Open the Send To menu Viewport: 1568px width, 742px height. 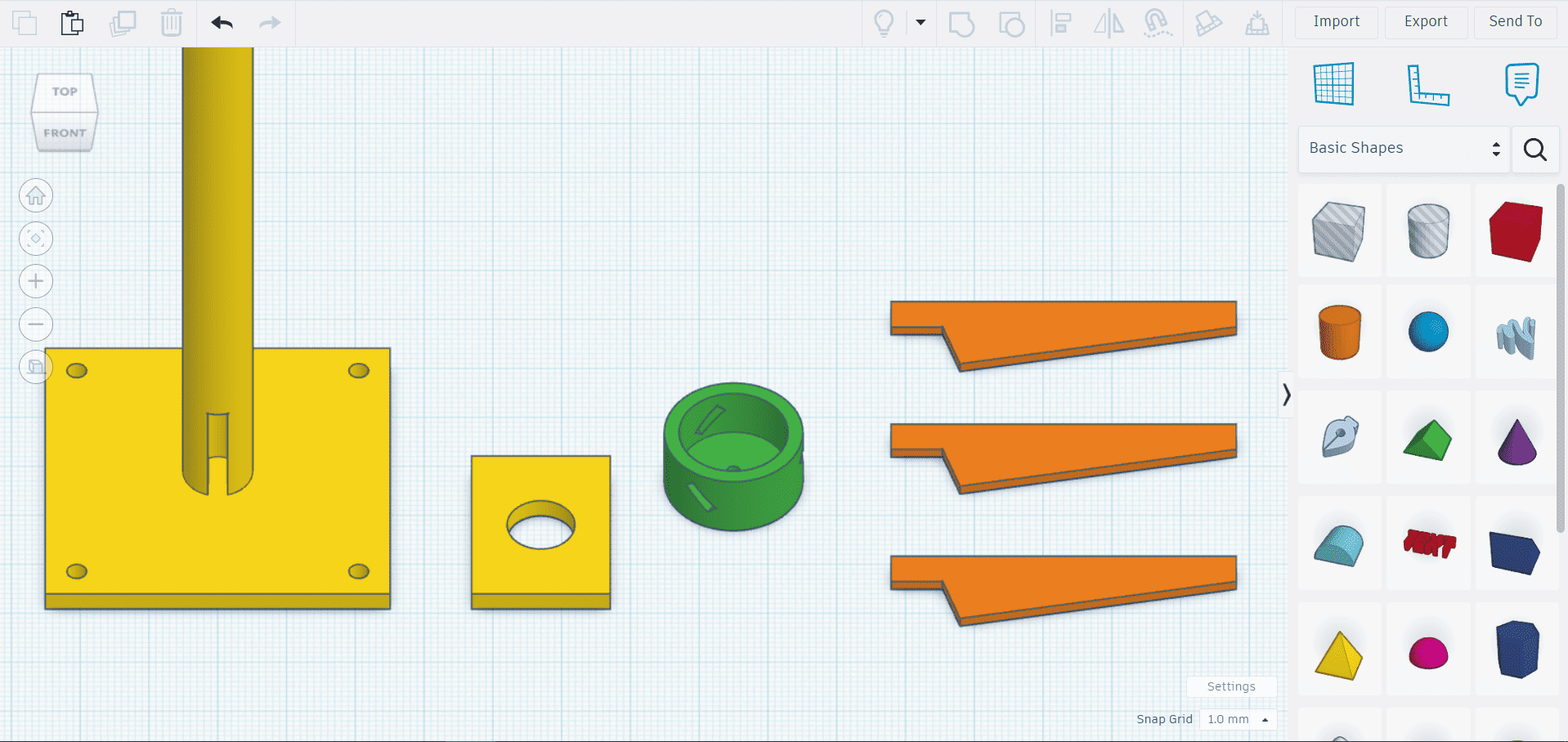click(1515, 22)
